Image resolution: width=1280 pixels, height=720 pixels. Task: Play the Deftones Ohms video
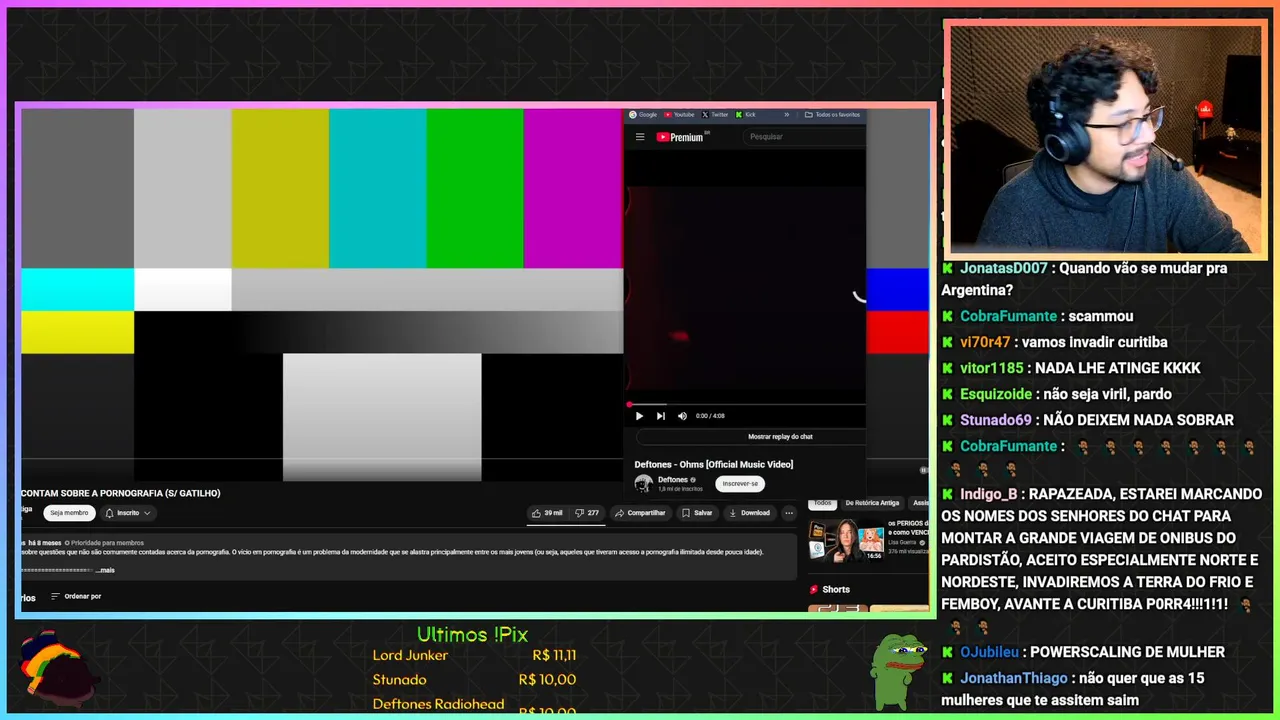(x=640, y=416)
